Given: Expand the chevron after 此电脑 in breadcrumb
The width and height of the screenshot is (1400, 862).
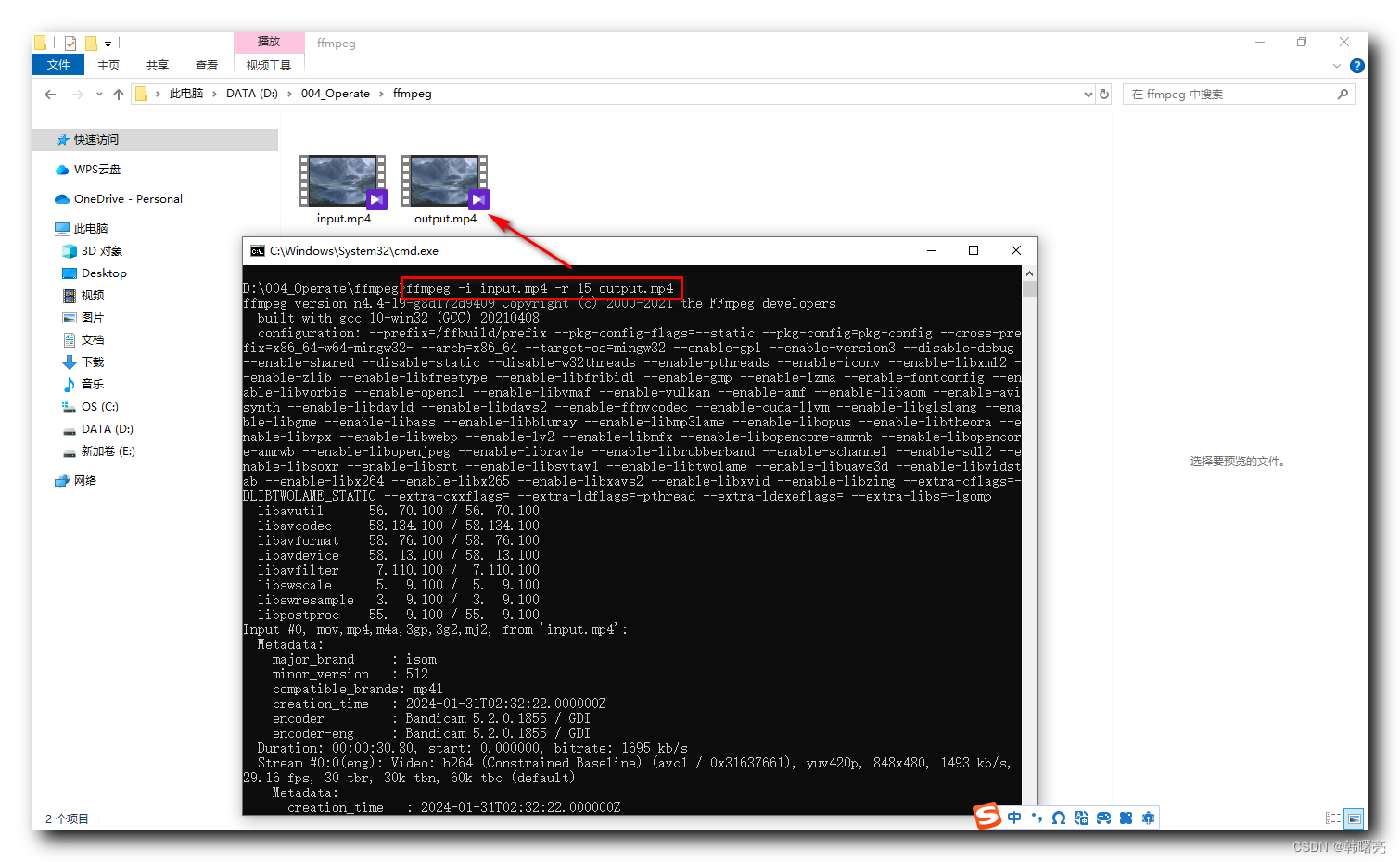Looking at the screenshot, I should [215, 94].
